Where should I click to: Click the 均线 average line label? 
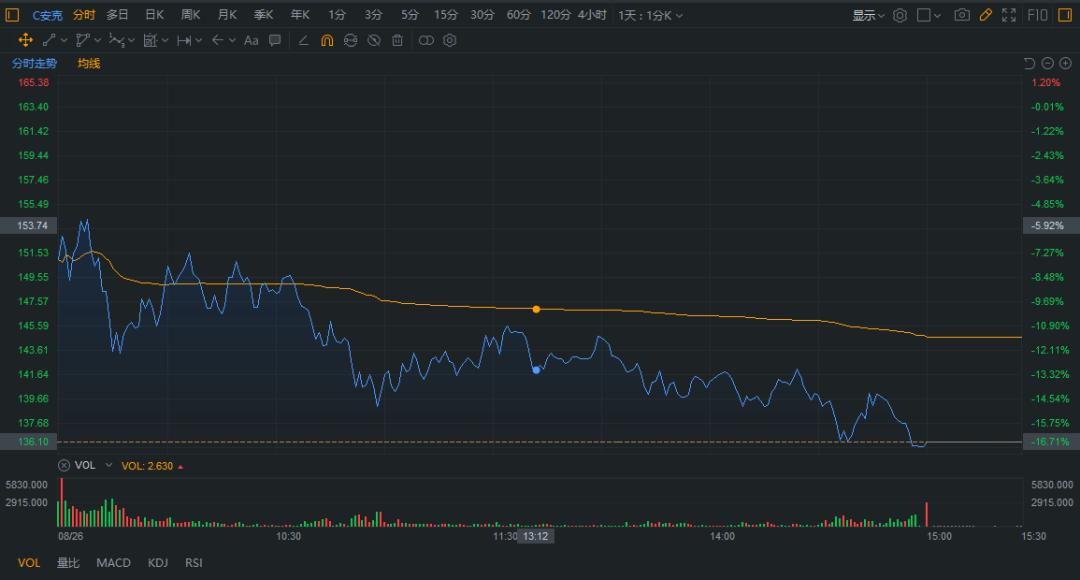(x=89, y=63)
